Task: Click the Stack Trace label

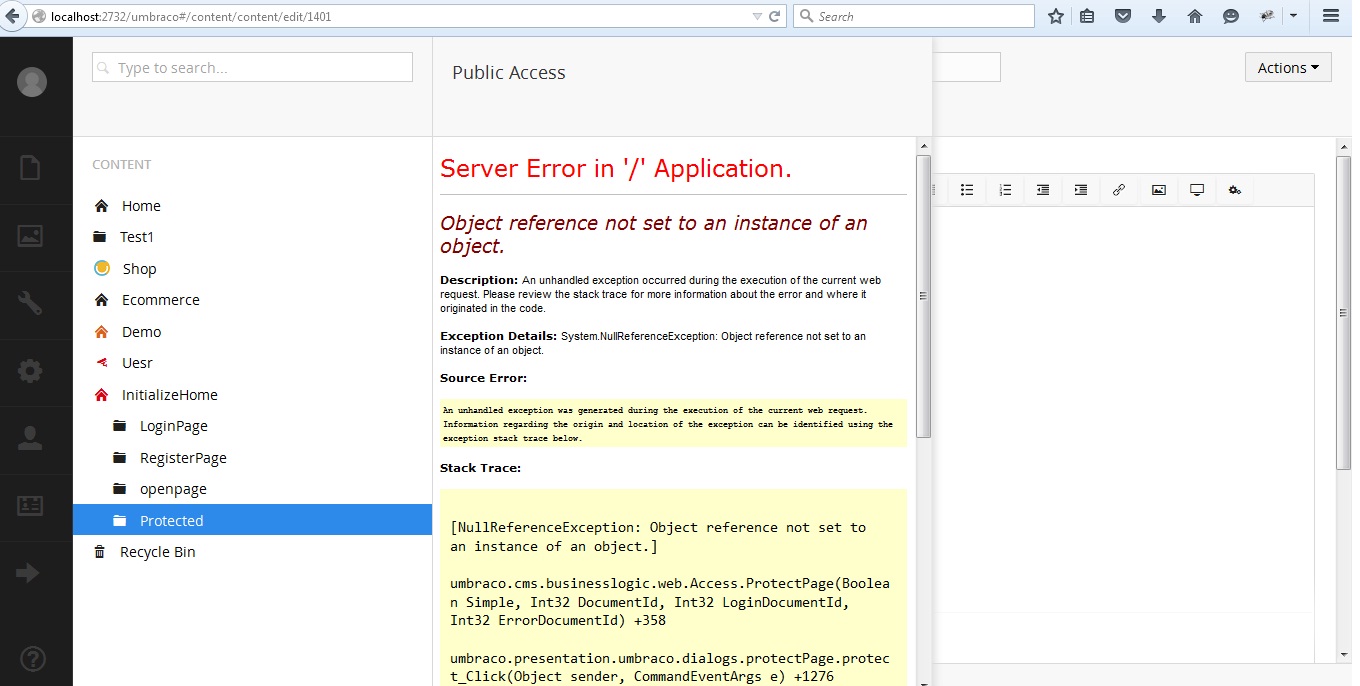Action: click(x=480, y=468)
